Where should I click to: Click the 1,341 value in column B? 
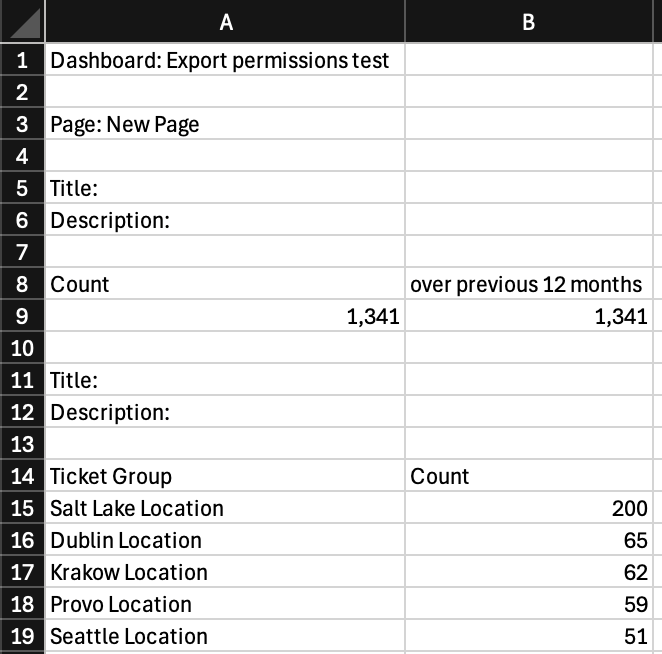(529, 316)
